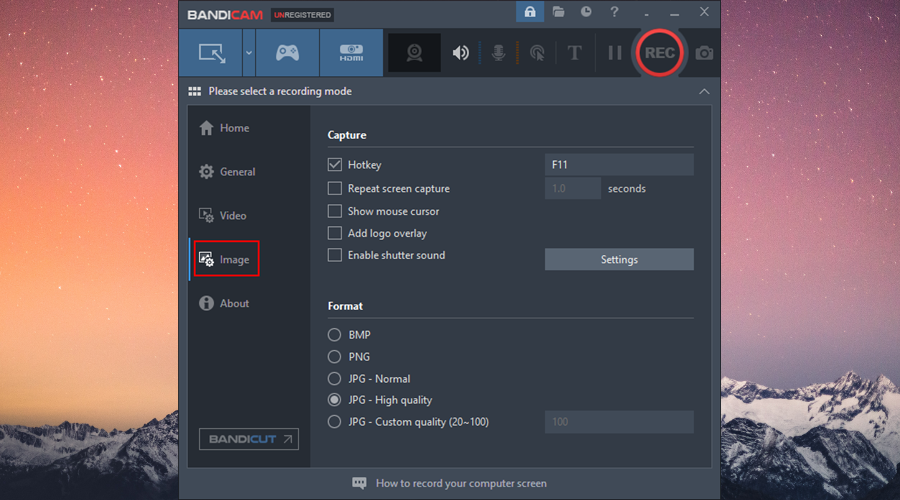Switch to game recording mode
900x500 pixels.
click(x=287, y=53)
